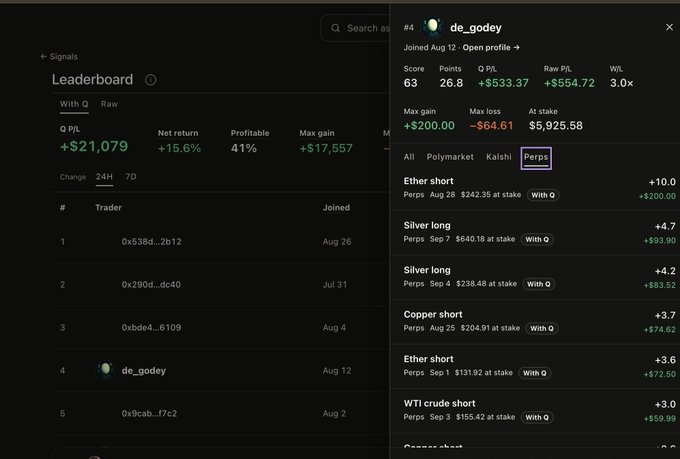Click the At stake $5,925.58 value
The image size is (680, 459).
[x=556, y=126]
